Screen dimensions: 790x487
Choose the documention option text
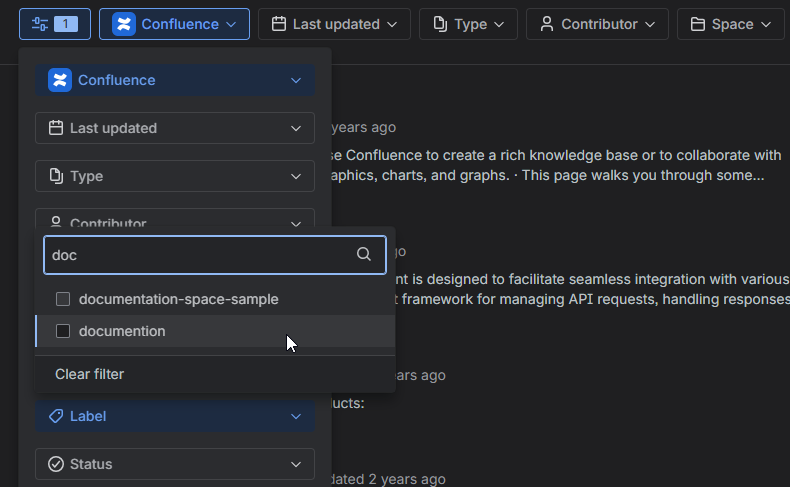click(x=122, y=331)
